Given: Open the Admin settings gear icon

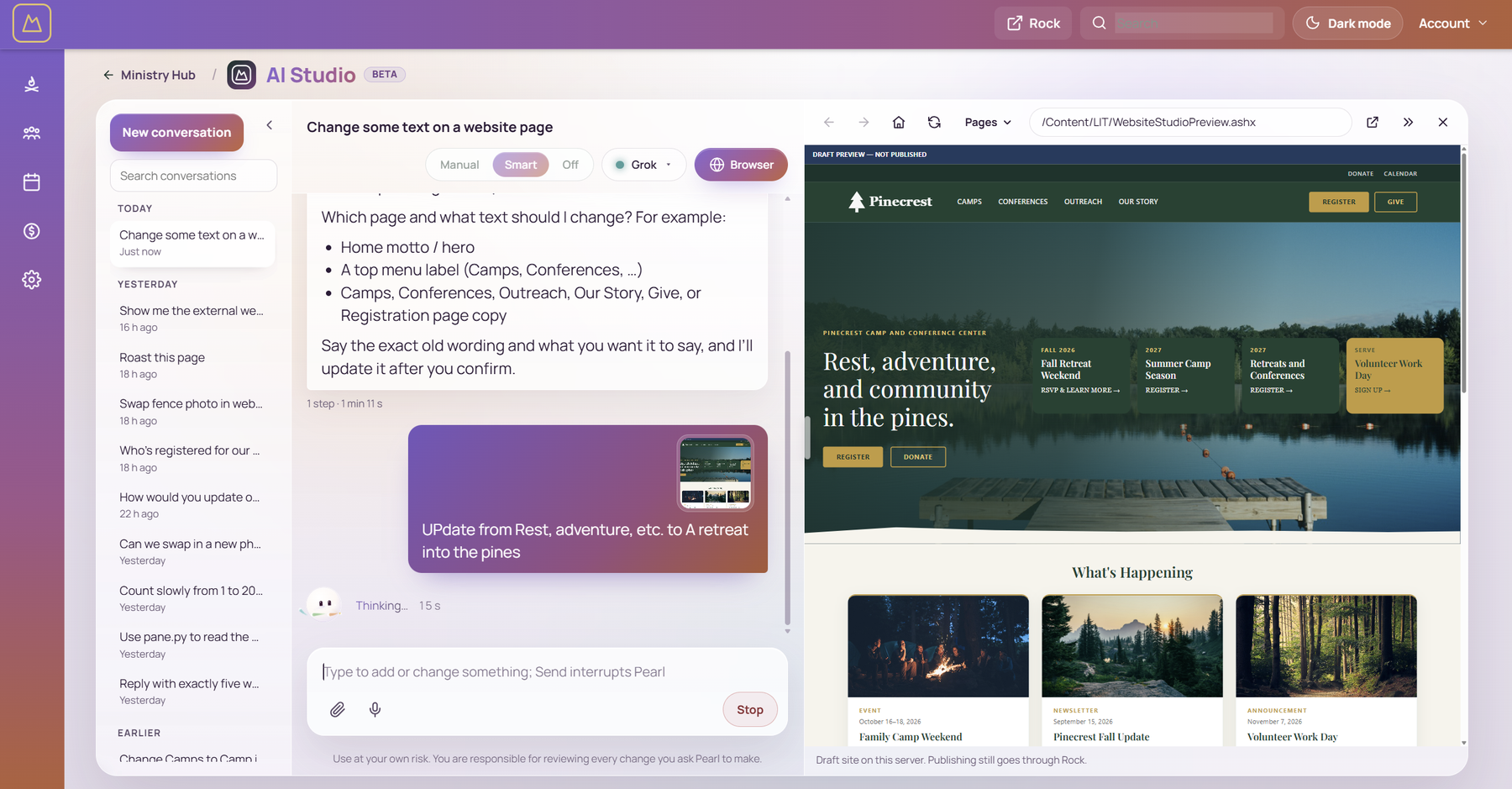Looking at the screenshot, I should (x=32, y=280).
